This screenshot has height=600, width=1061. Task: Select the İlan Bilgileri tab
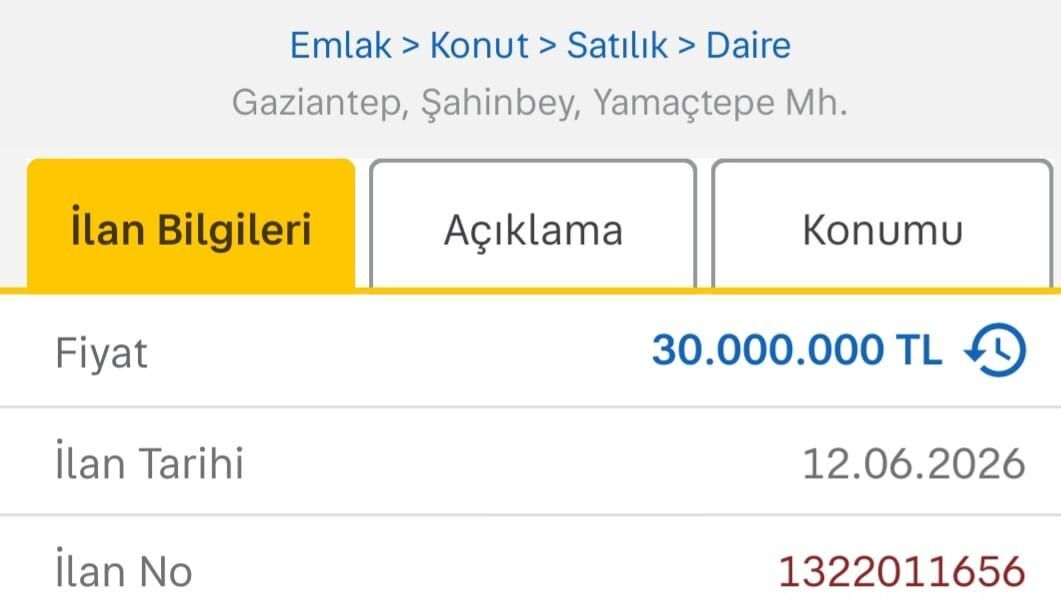point(191,224)
